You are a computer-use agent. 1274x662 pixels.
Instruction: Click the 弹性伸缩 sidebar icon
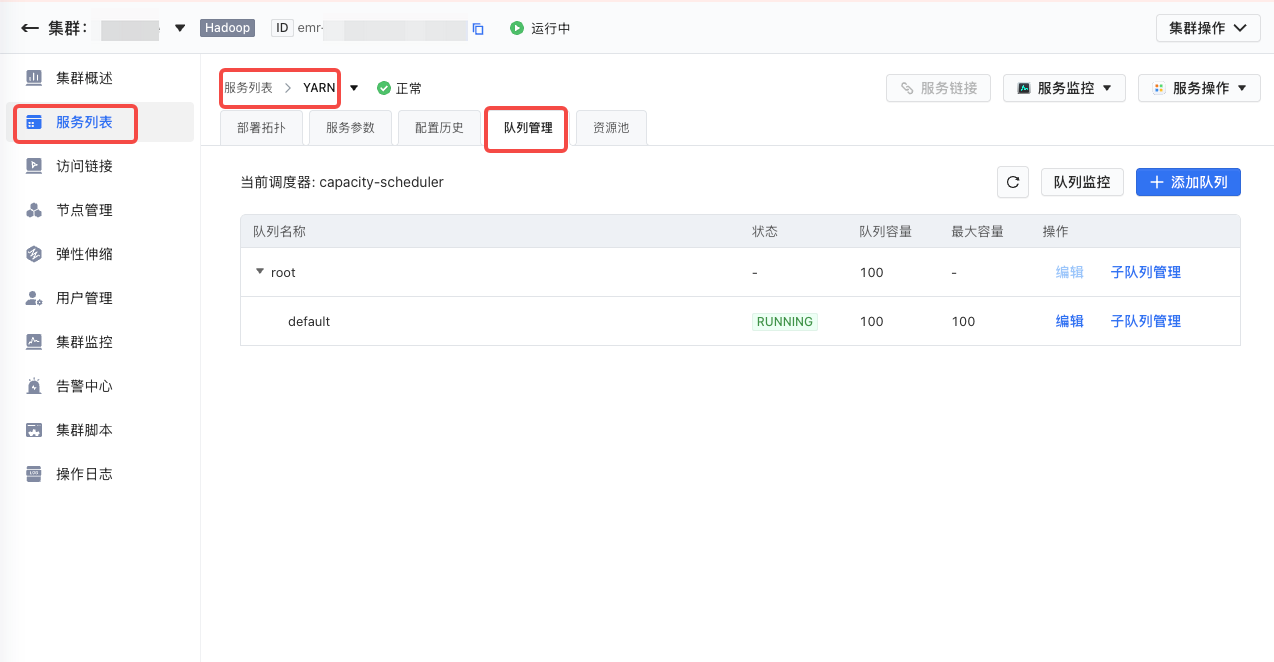click(34, 254)
